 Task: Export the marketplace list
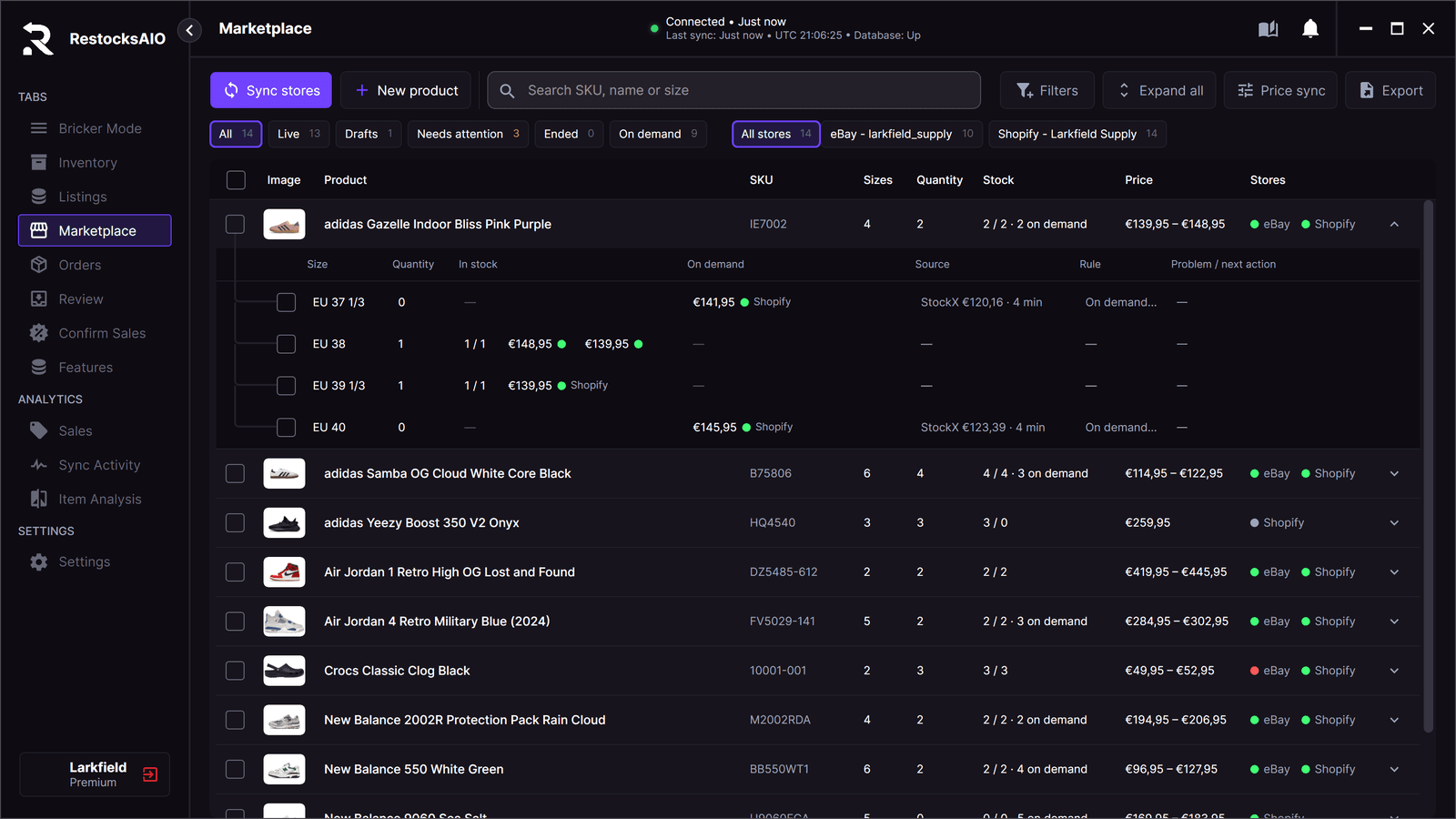pos(1390,90)
